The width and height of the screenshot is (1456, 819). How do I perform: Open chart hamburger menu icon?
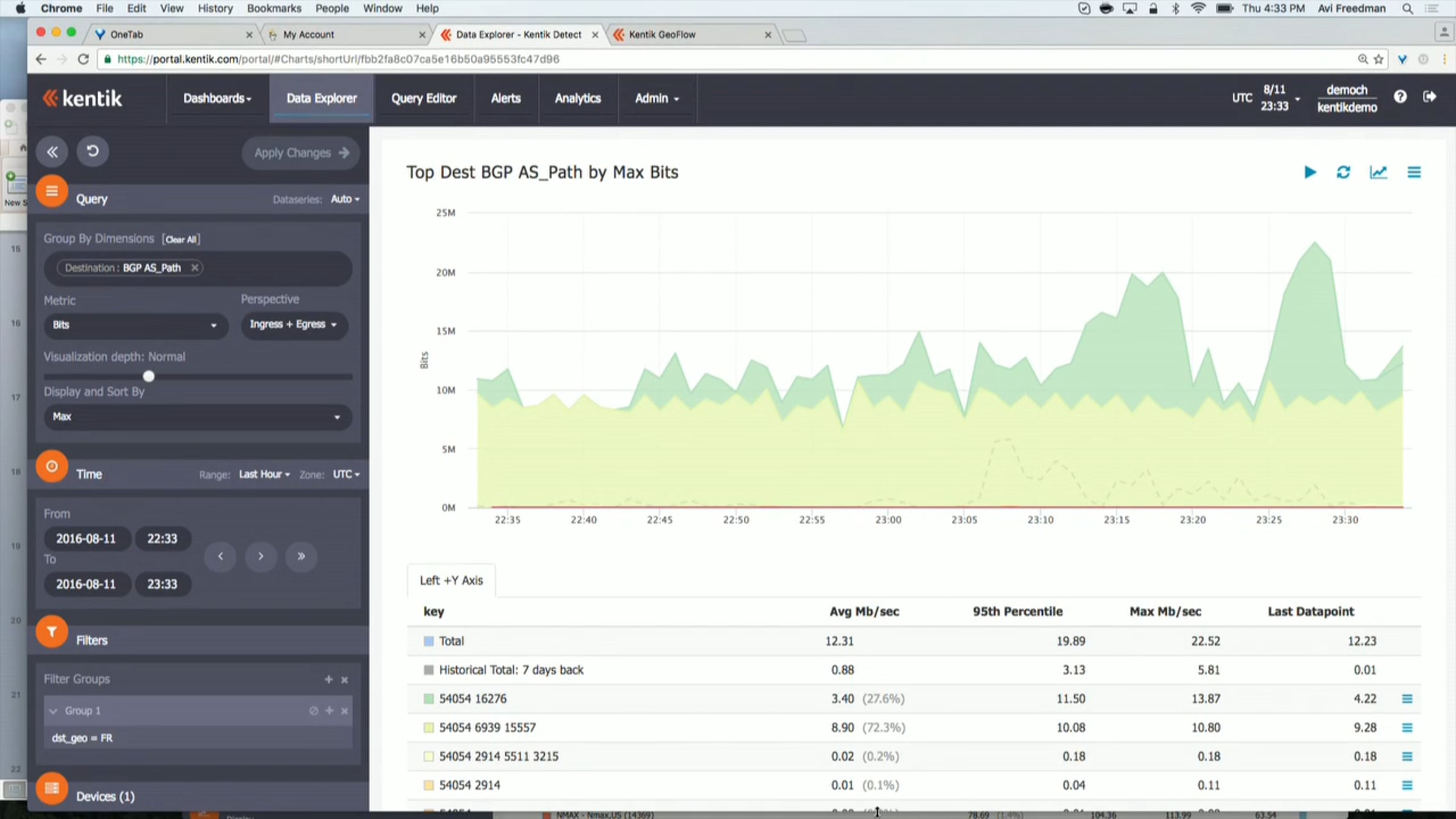1414,172
